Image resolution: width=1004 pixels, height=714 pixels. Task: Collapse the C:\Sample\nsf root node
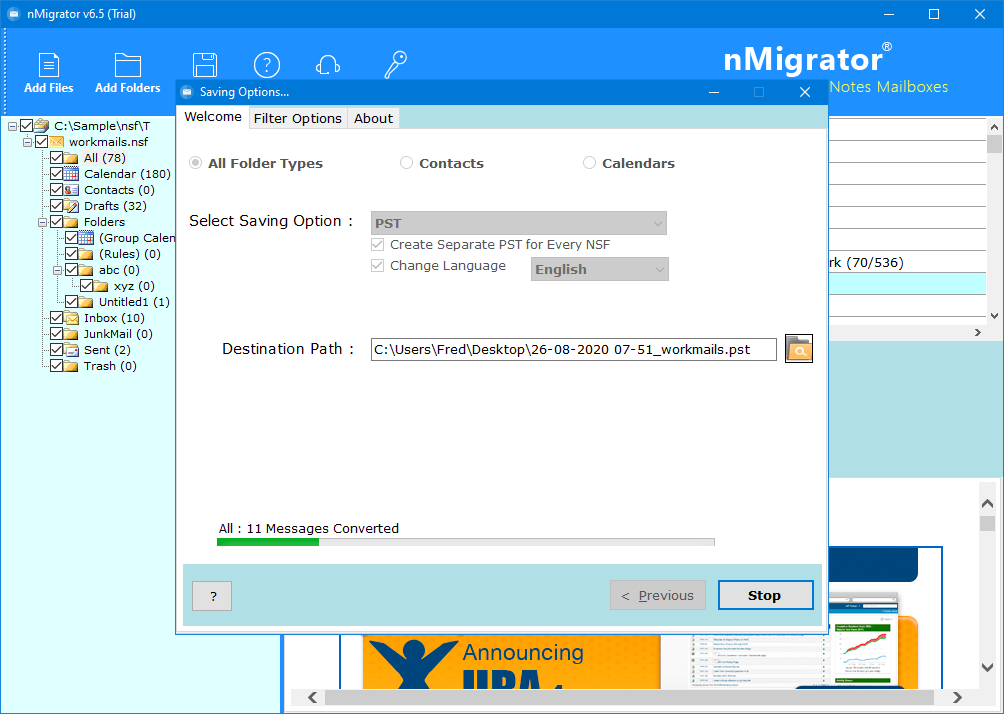pos(12,126)
